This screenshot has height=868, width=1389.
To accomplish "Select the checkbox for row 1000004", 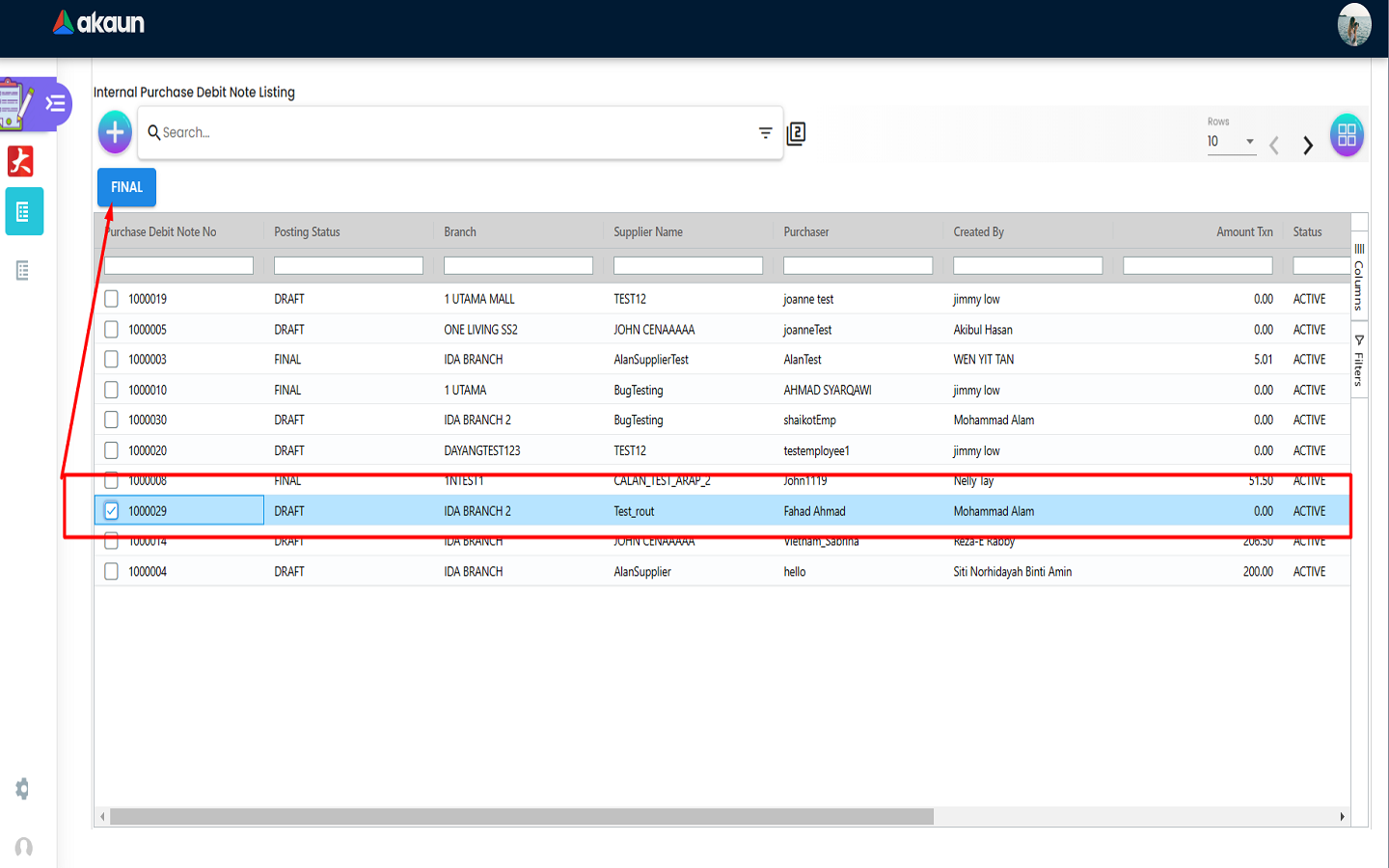I will click(x=112, y=572).
